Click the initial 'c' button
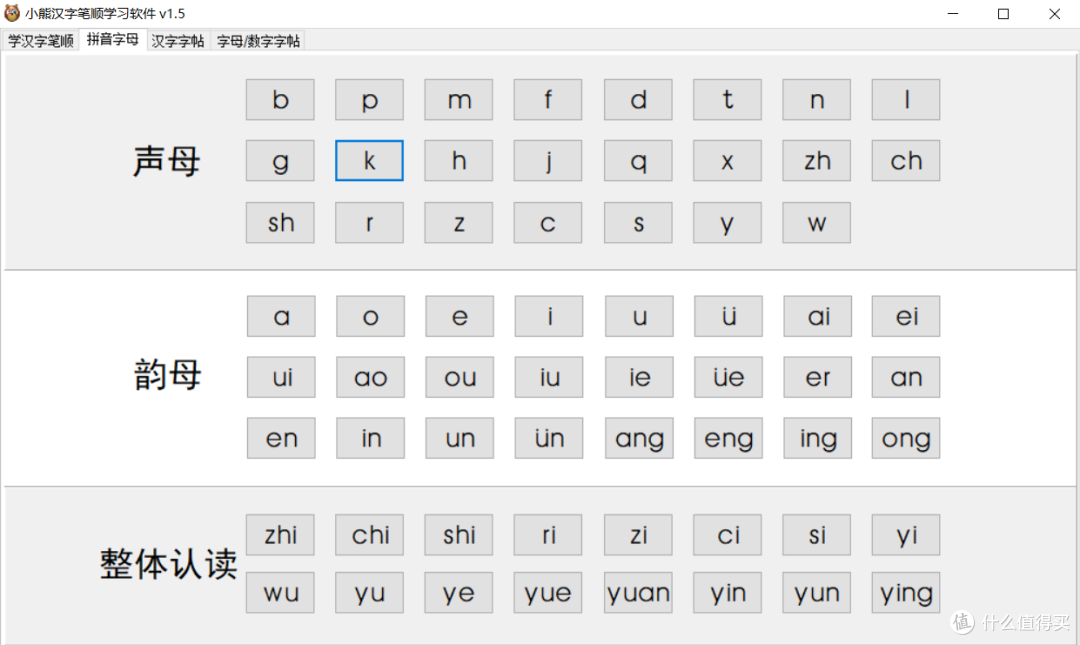Screen dimensions: 1080x645 click(x=548, y=223)
